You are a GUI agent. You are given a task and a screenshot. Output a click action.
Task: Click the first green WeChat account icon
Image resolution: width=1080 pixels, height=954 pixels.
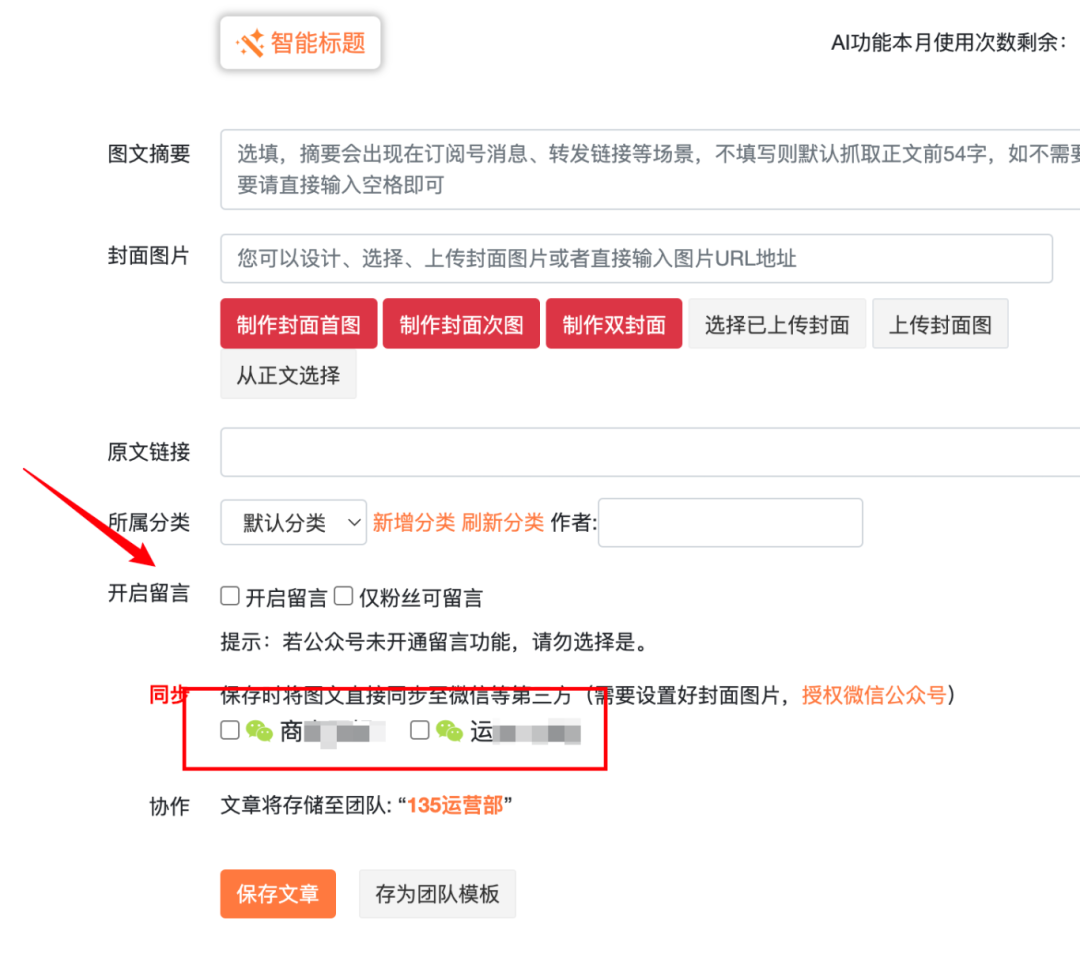pyautogui.click(x=259, y=731)
